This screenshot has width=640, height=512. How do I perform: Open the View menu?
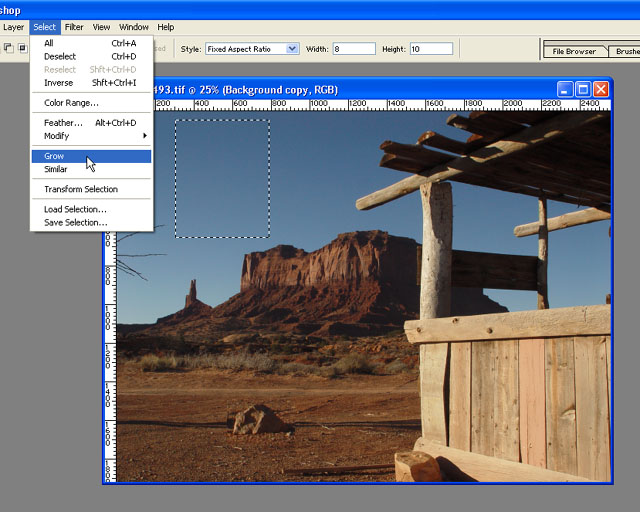pyautogui.click(x=101, y=27)
